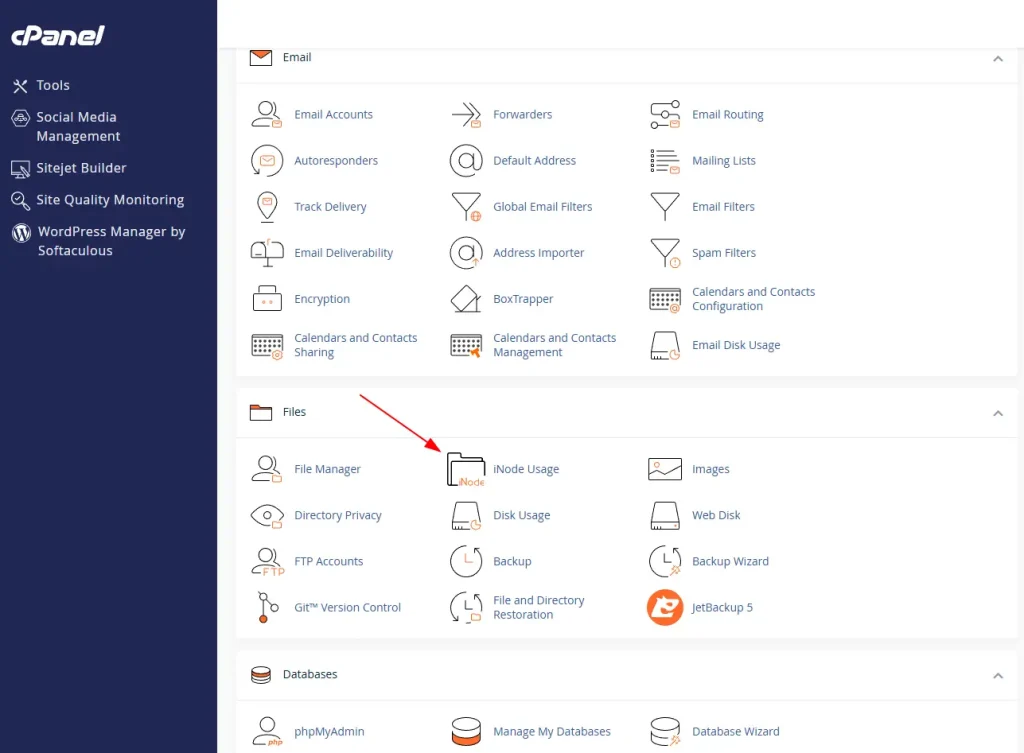Screen dimensions: 1024x753
Task: Select Sitejet Builder in the sidebar
Action: 69,168
